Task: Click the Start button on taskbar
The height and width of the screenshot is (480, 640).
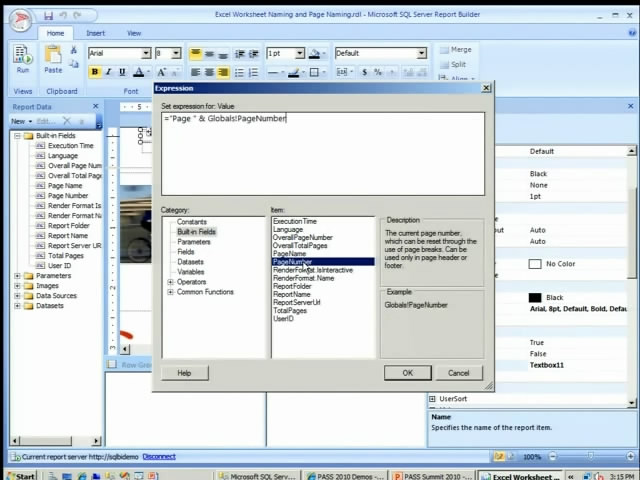Action: click(x=21, y=476)
